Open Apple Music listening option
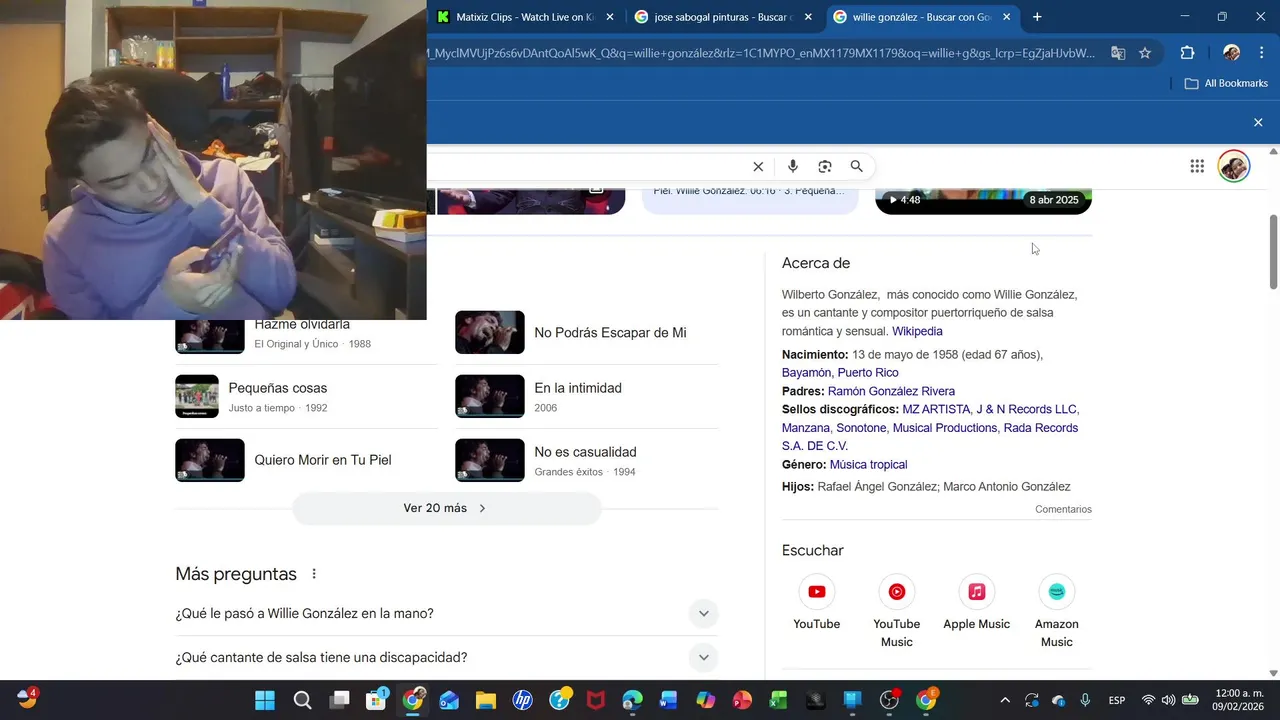 click(x=977, y=603)
